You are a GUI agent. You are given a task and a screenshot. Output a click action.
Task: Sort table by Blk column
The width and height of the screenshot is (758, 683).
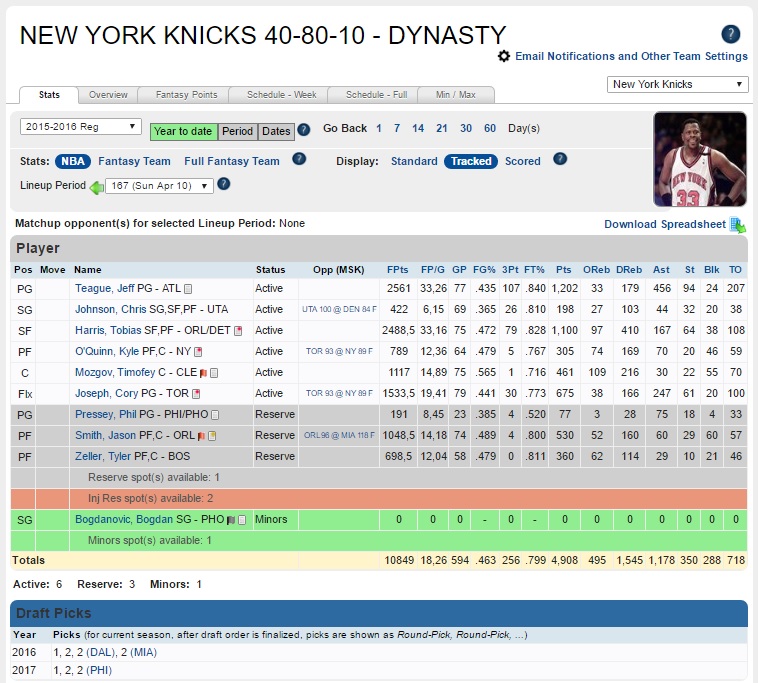tap(712, 270)
